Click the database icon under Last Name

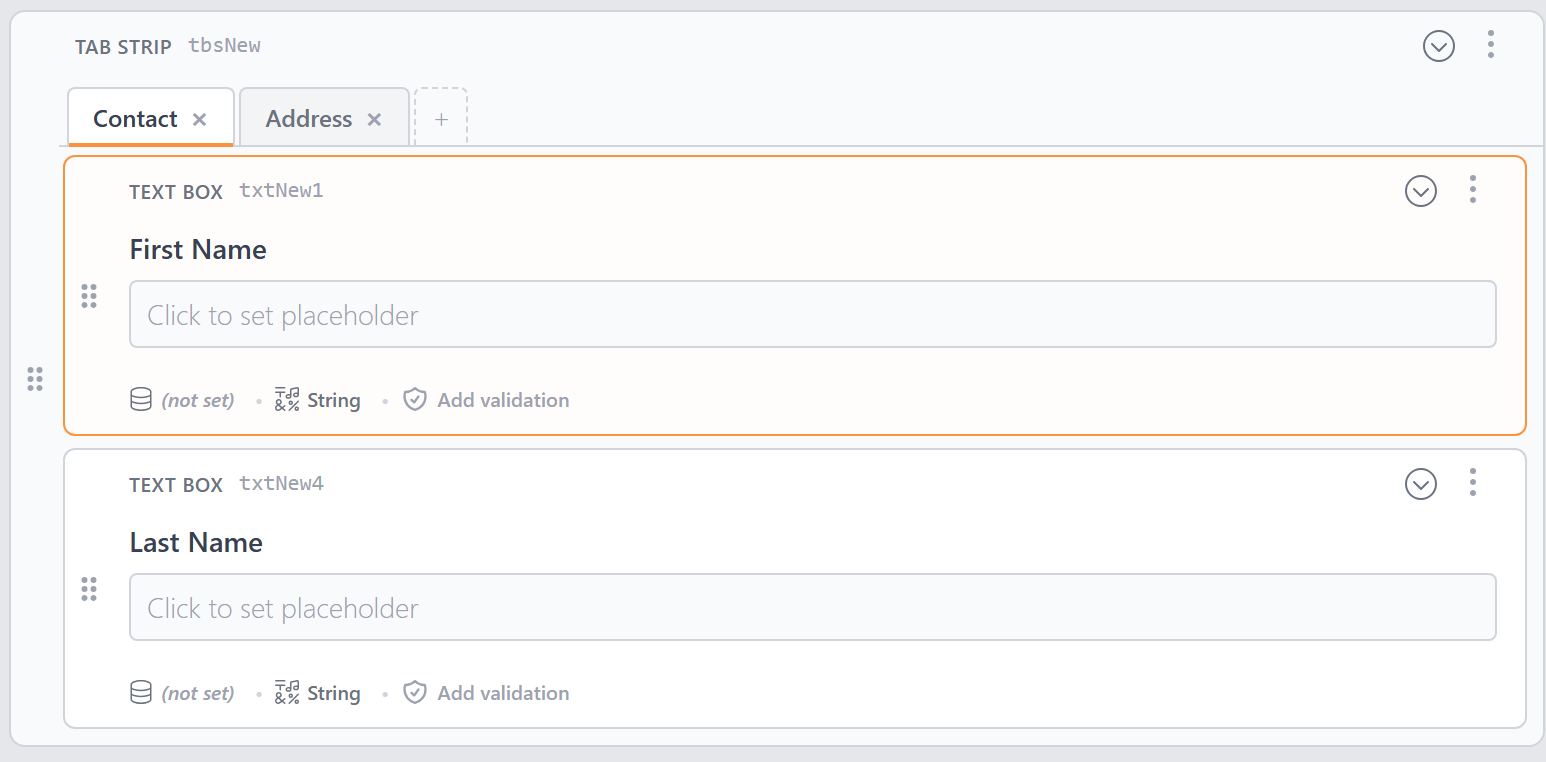pyautogui.click(x=141, y=693)
